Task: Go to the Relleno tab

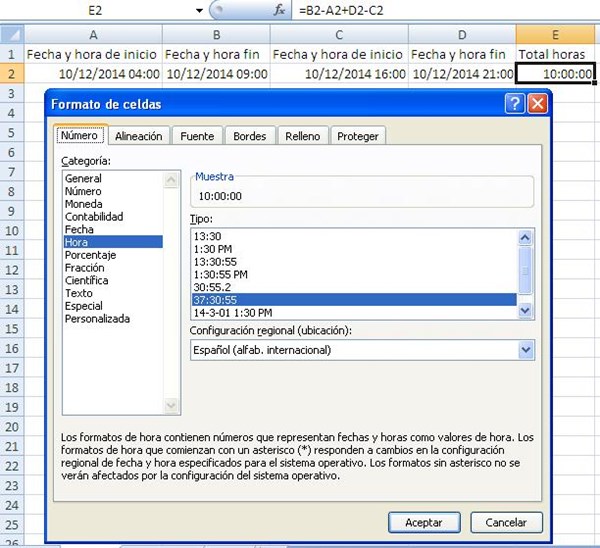Action: [x=303, y=136]
